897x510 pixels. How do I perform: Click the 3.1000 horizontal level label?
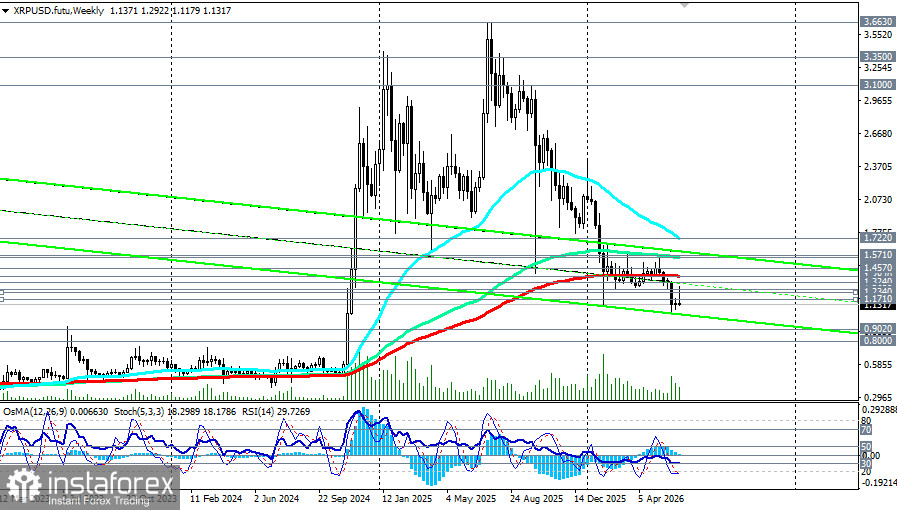[878, 85]
